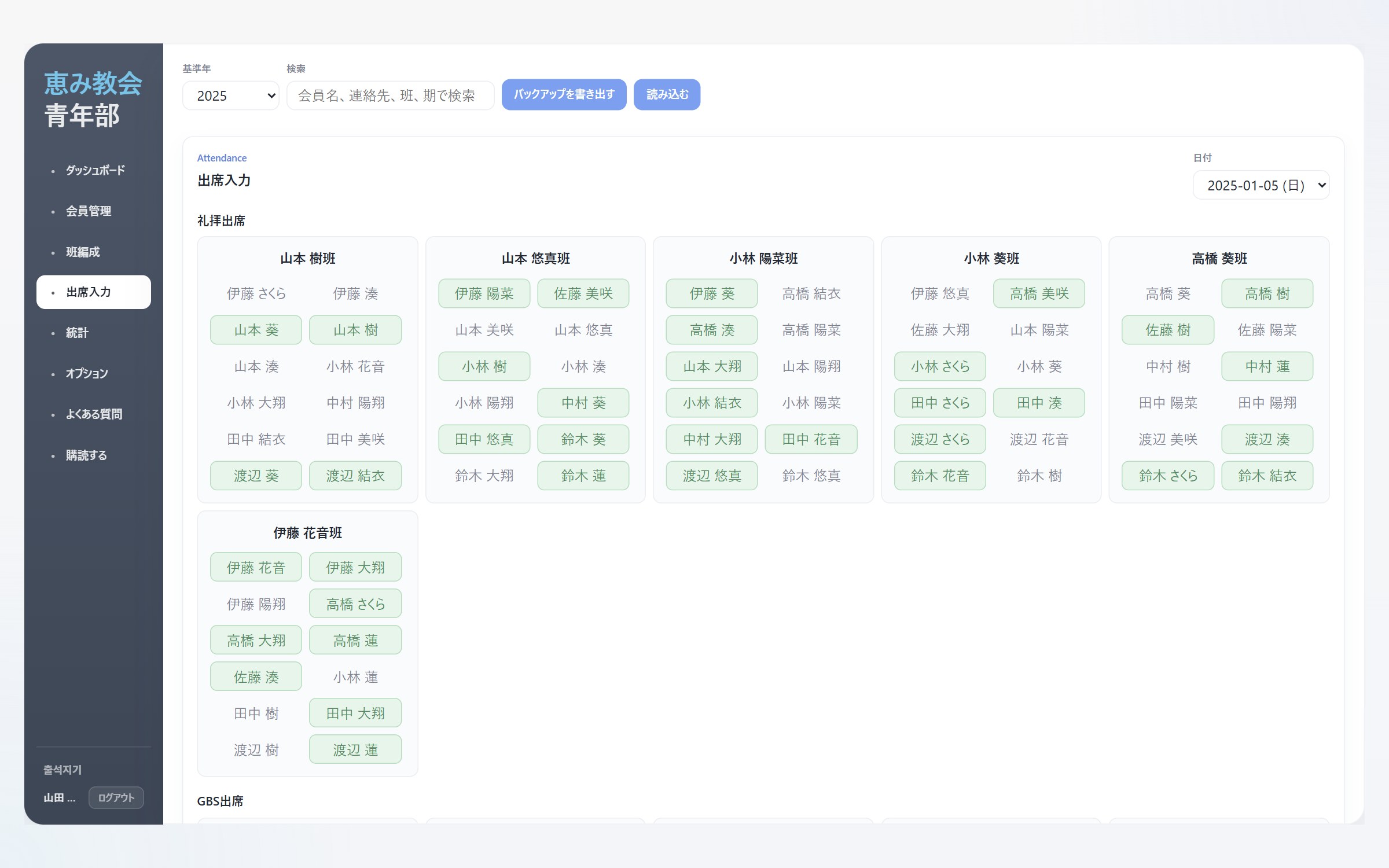Toggle attendance for 佐藤 樹
1389x868 pixels.
tap(1168, 330)
